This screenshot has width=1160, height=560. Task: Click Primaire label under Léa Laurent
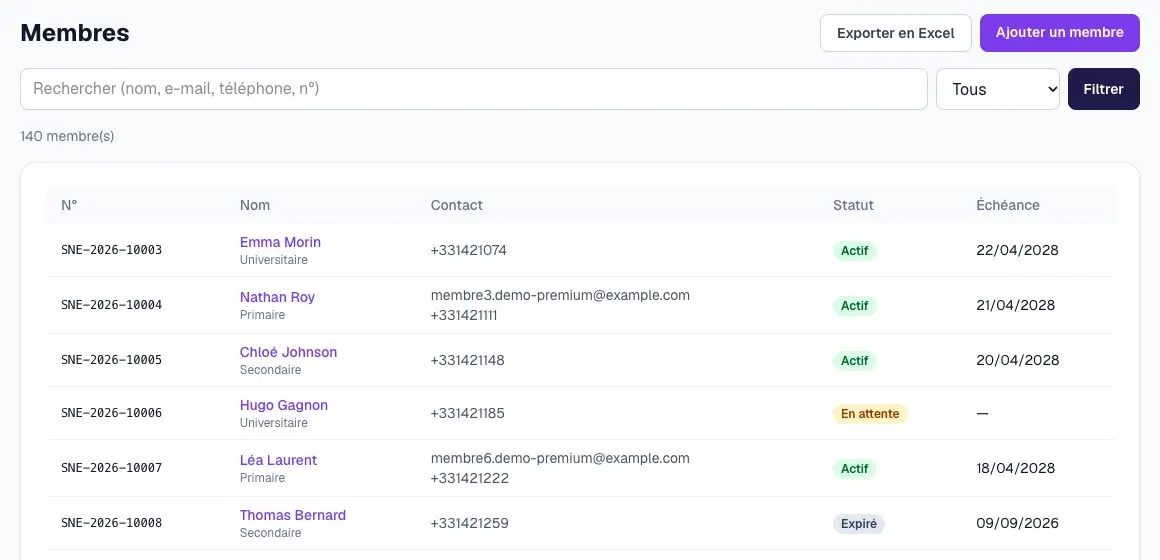[x=263, y=478]
